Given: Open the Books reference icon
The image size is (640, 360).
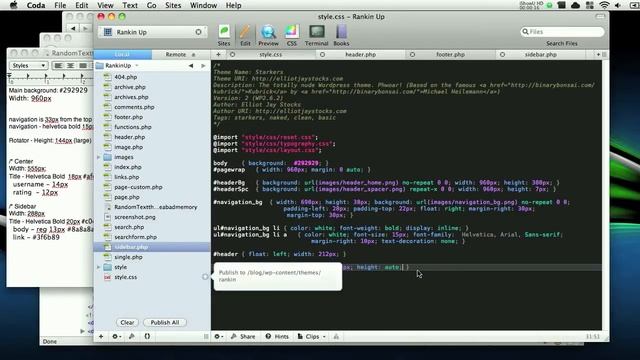Looking at the screenshot, I should 341,35.
